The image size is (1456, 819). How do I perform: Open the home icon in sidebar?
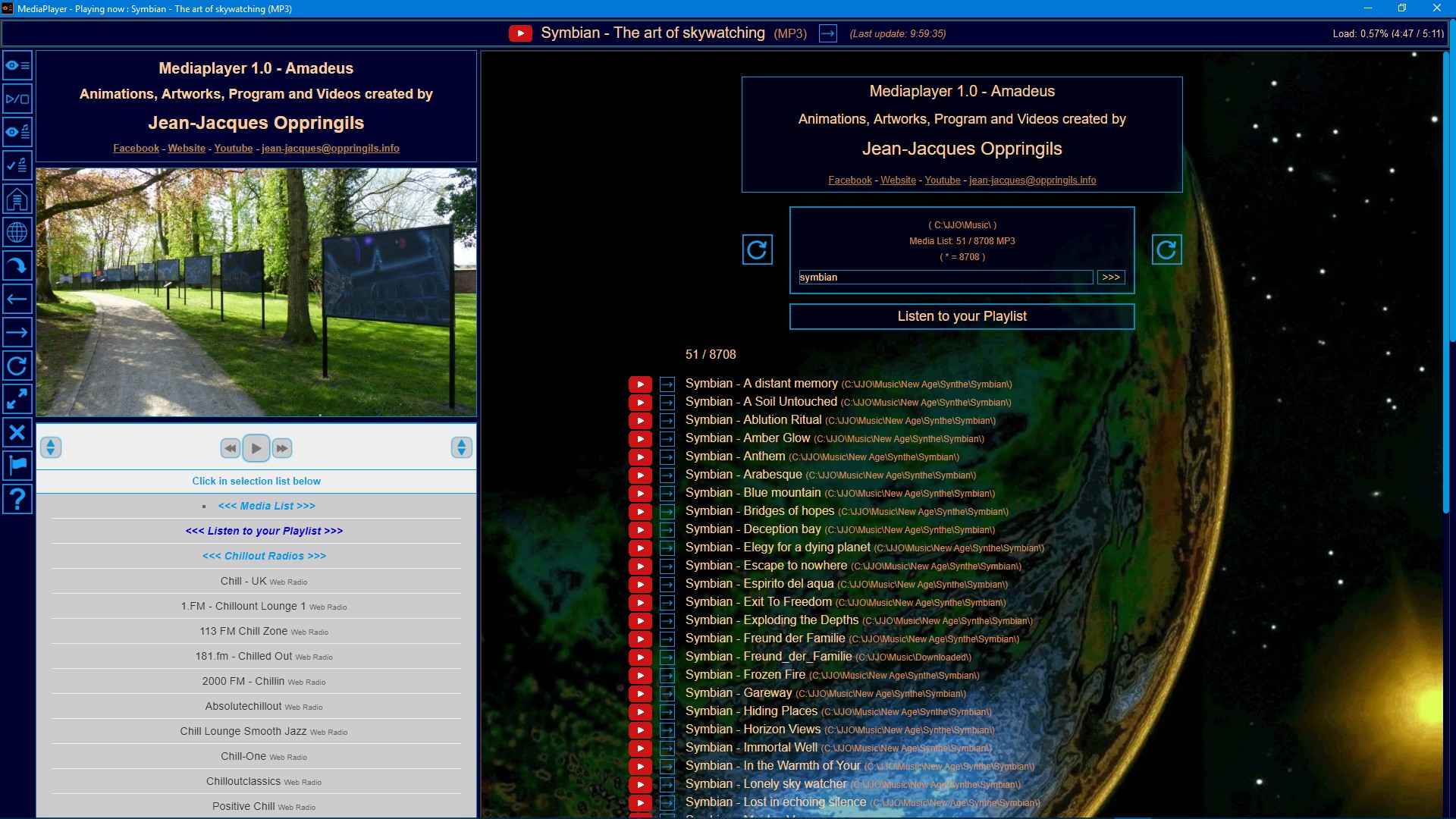tap(17, 199)
